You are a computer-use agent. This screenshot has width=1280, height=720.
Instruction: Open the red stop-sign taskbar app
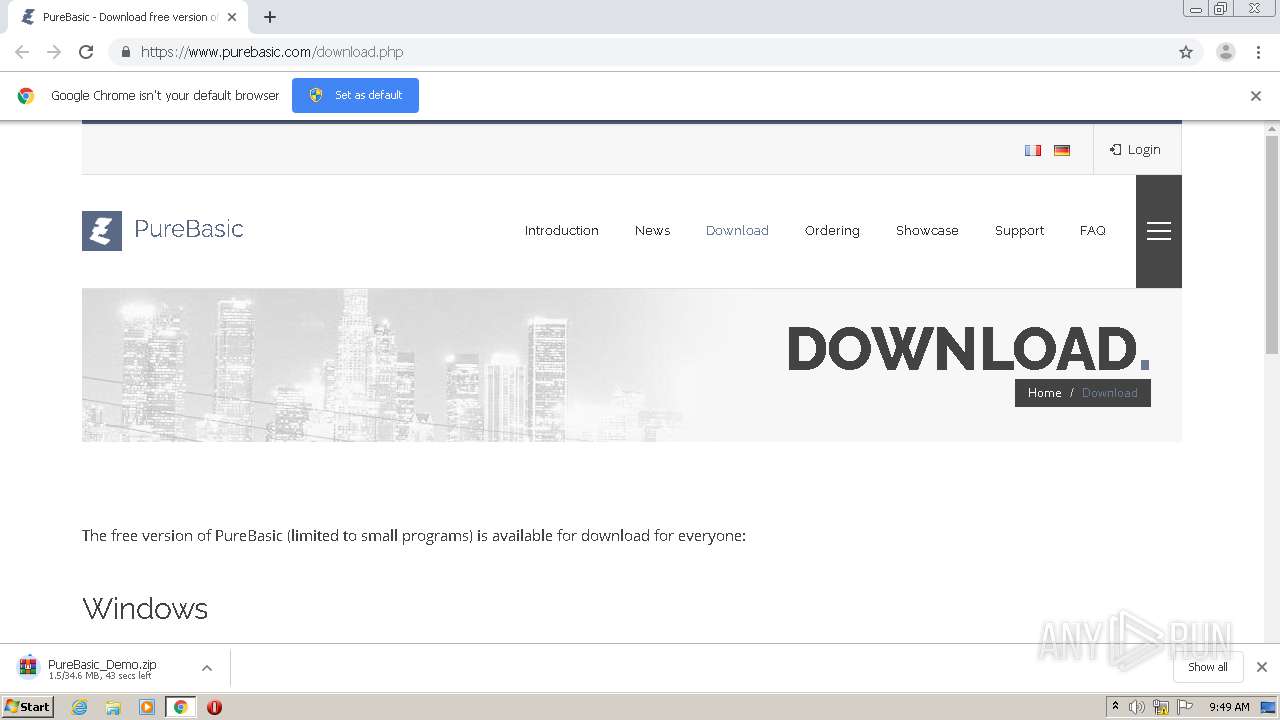[x=214, y=707]
